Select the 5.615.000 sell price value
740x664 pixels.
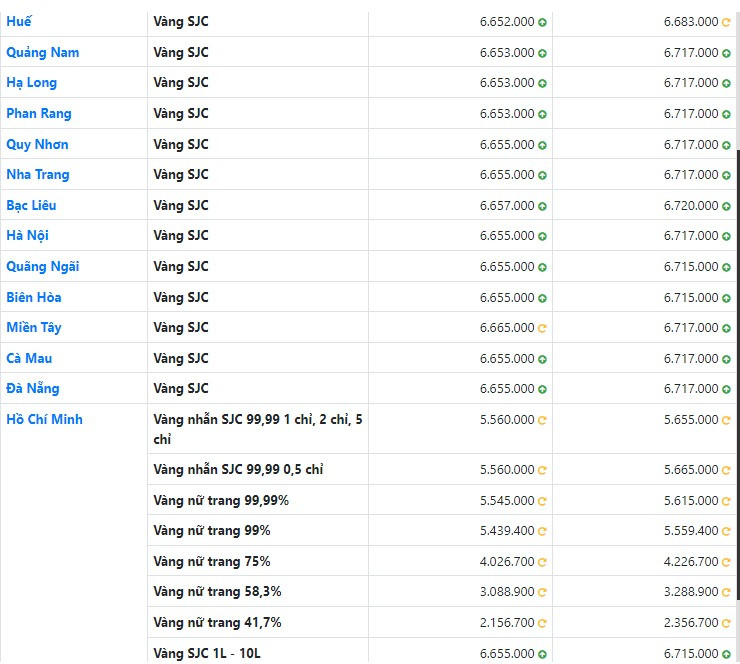691,501
